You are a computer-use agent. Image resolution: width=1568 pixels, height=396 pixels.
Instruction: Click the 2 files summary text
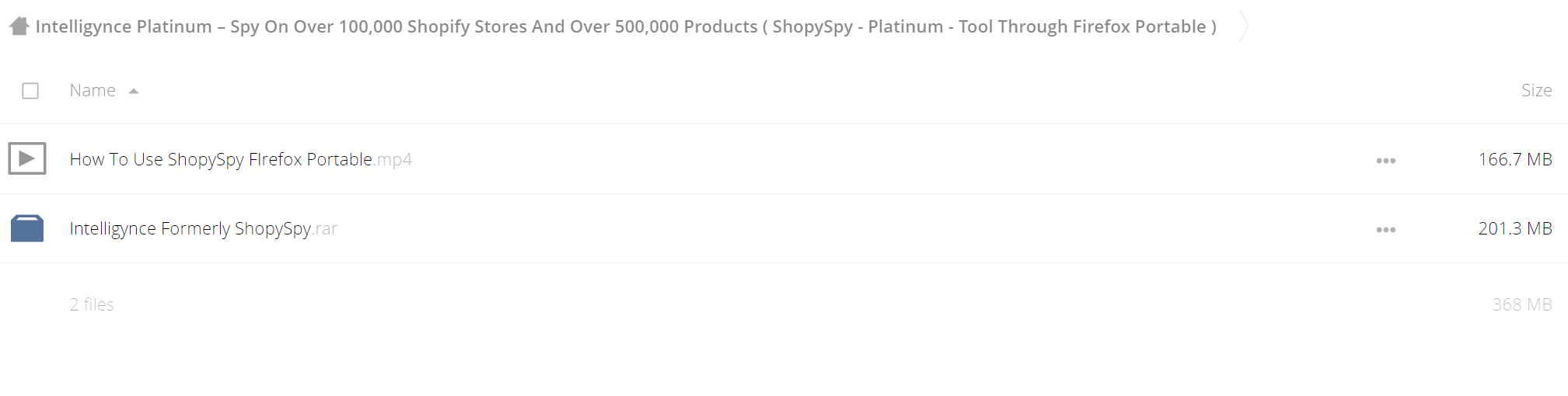[x=92, y=304]
